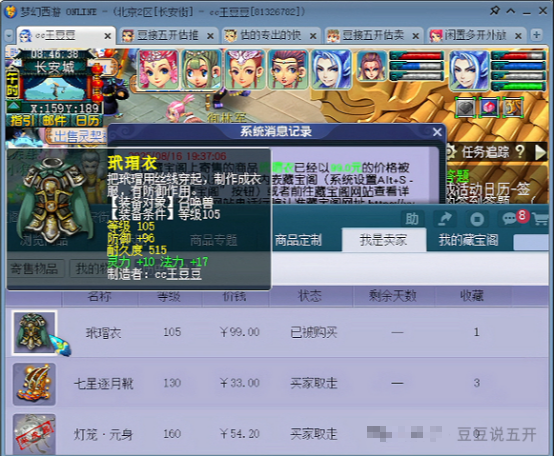This screenshot has height=457, width=554.
Task: Sort by the 价钱 column header
Action: pyautogui.click(x=235, y=296)
